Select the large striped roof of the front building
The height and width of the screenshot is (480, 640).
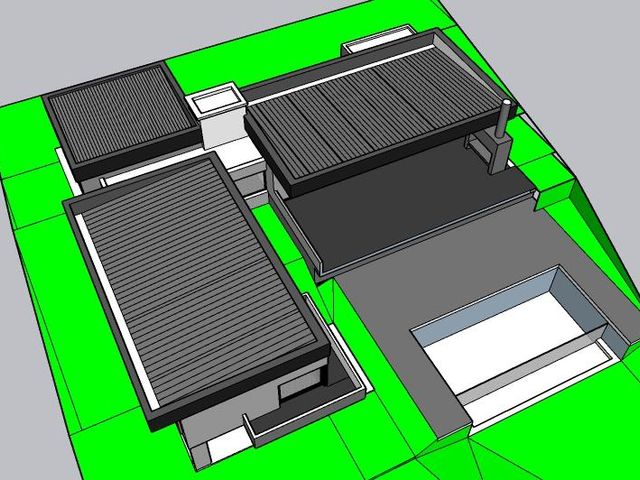pos(196,282)
